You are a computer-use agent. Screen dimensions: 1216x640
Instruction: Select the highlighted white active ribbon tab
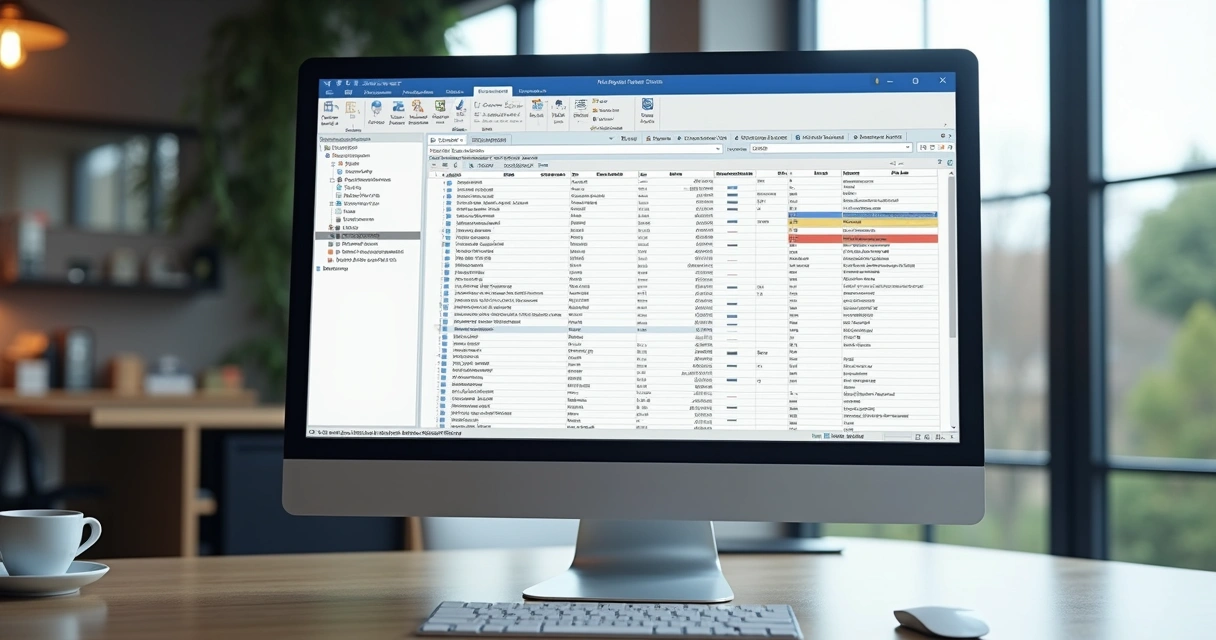(491, 90)
